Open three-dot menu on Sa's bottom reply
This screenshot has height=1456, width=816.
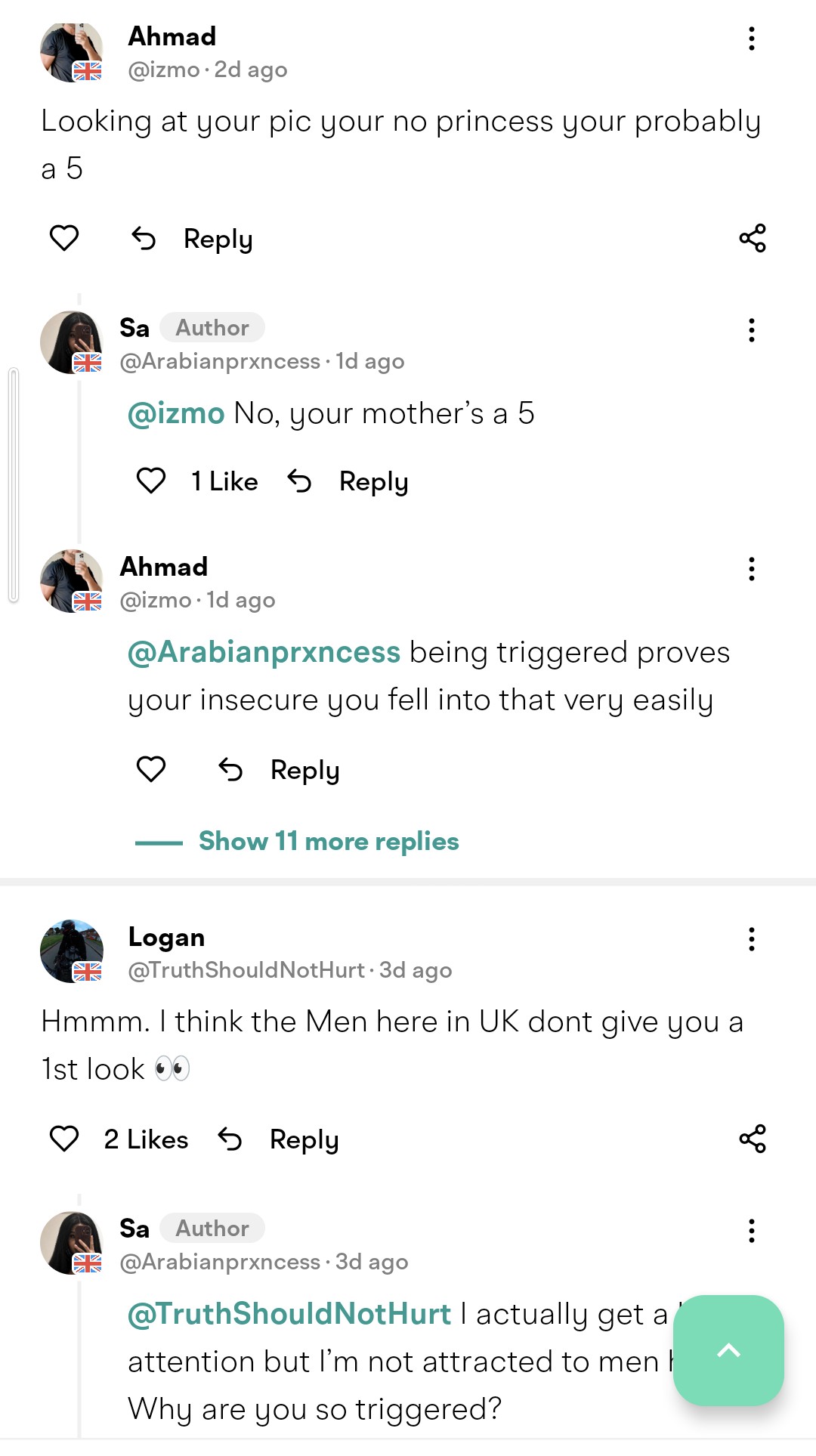tap(751, 1231)
